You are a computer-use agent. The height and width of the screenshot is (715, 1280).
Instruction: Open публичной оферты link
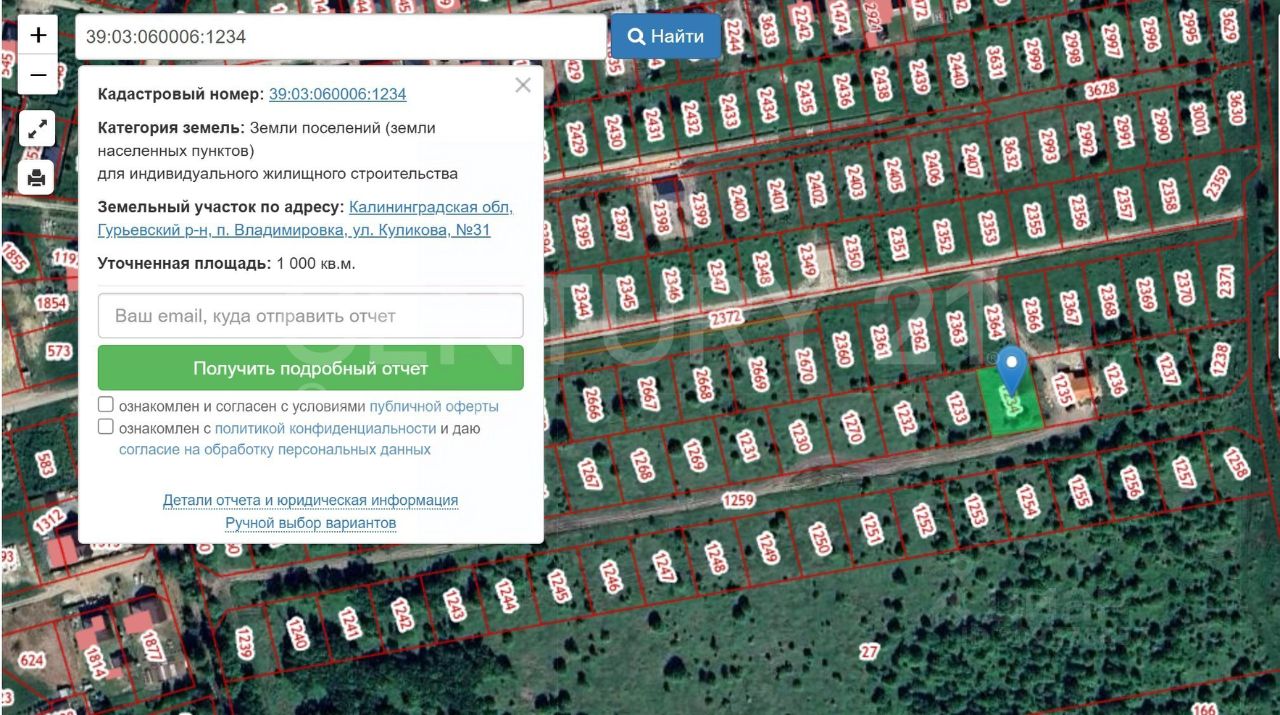(434, 407)
